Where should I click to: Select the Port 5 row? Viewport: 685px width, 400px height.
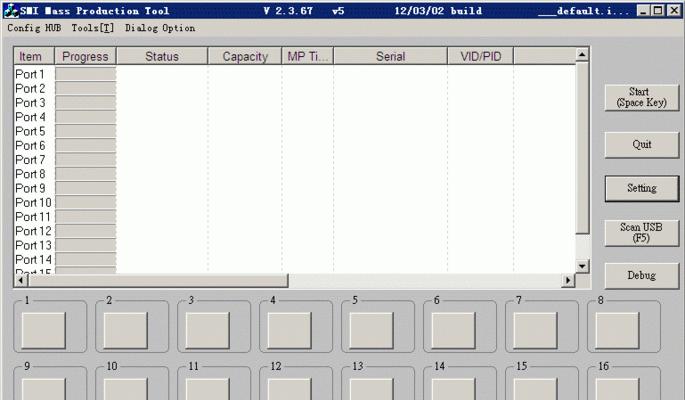(295, 131)
